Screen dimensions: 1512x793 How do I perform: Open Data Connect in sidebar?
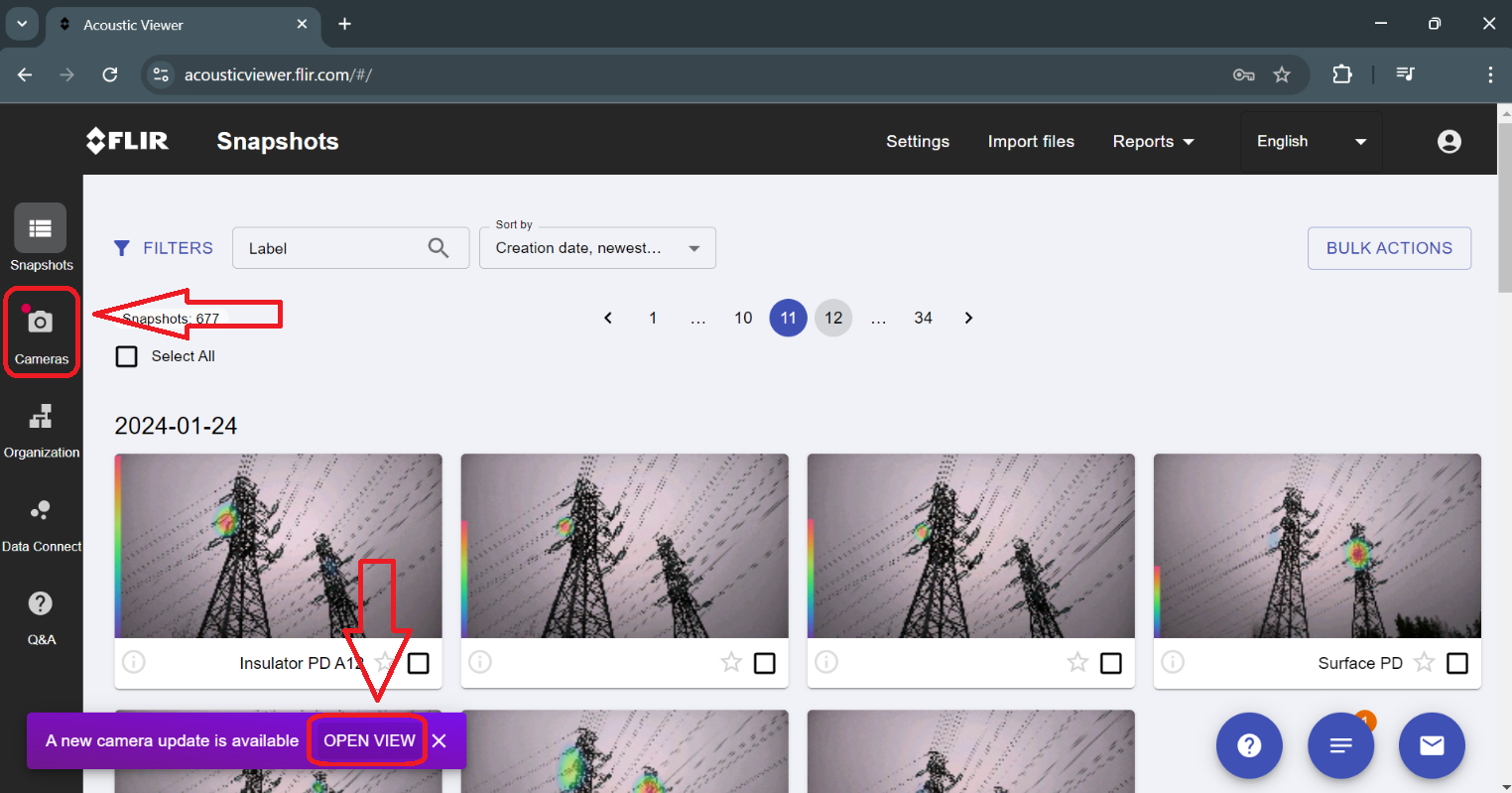click(x=41, y=524)
